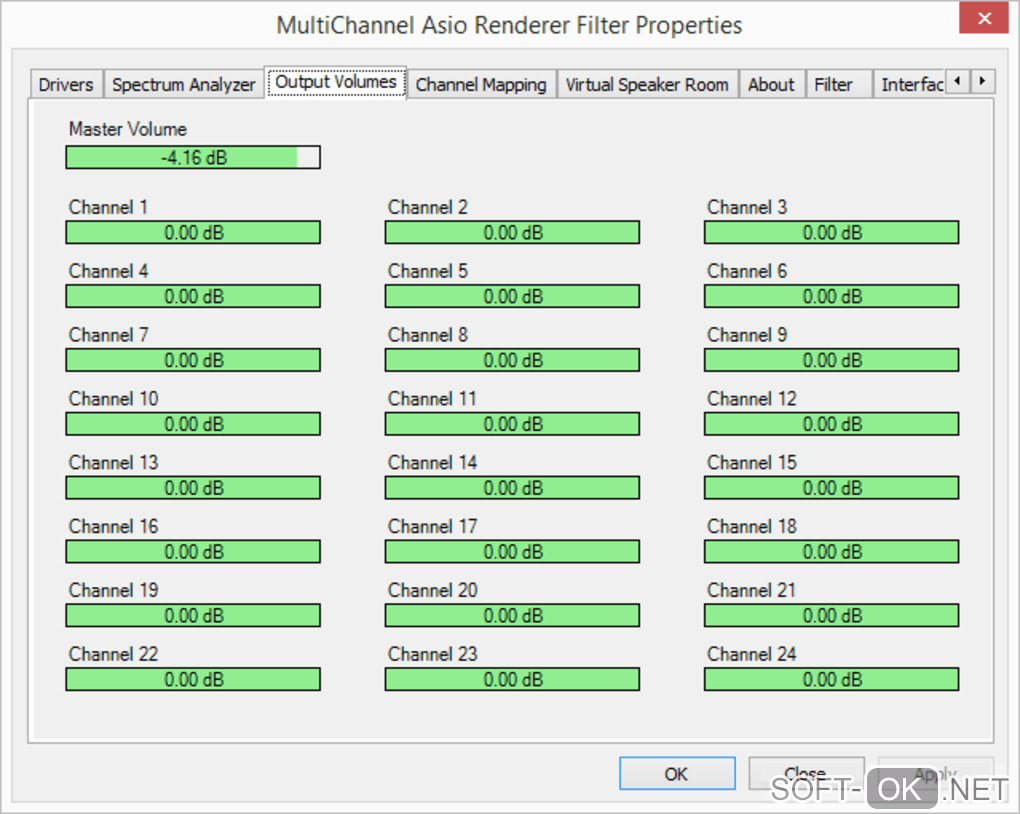Adjust the Channel 15 volume bar
This screenshot has height=814, width=1020.
831,488
